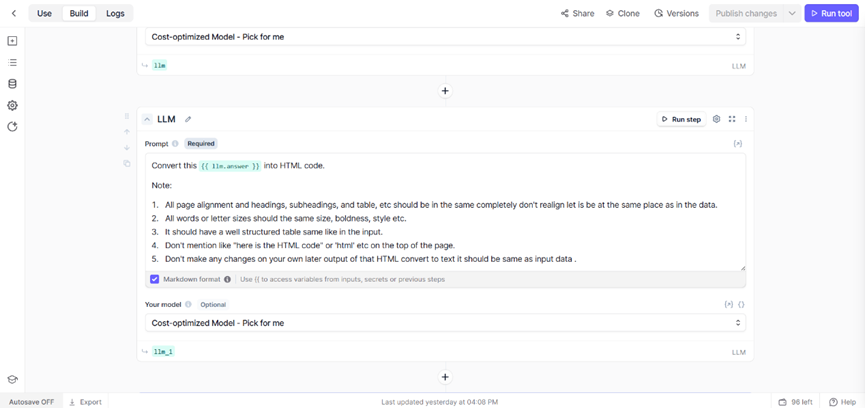The height and width of the screenshot is (408, 865).
Task: Open the Publish changes dropdown arrow
Action: coord(792,13)
